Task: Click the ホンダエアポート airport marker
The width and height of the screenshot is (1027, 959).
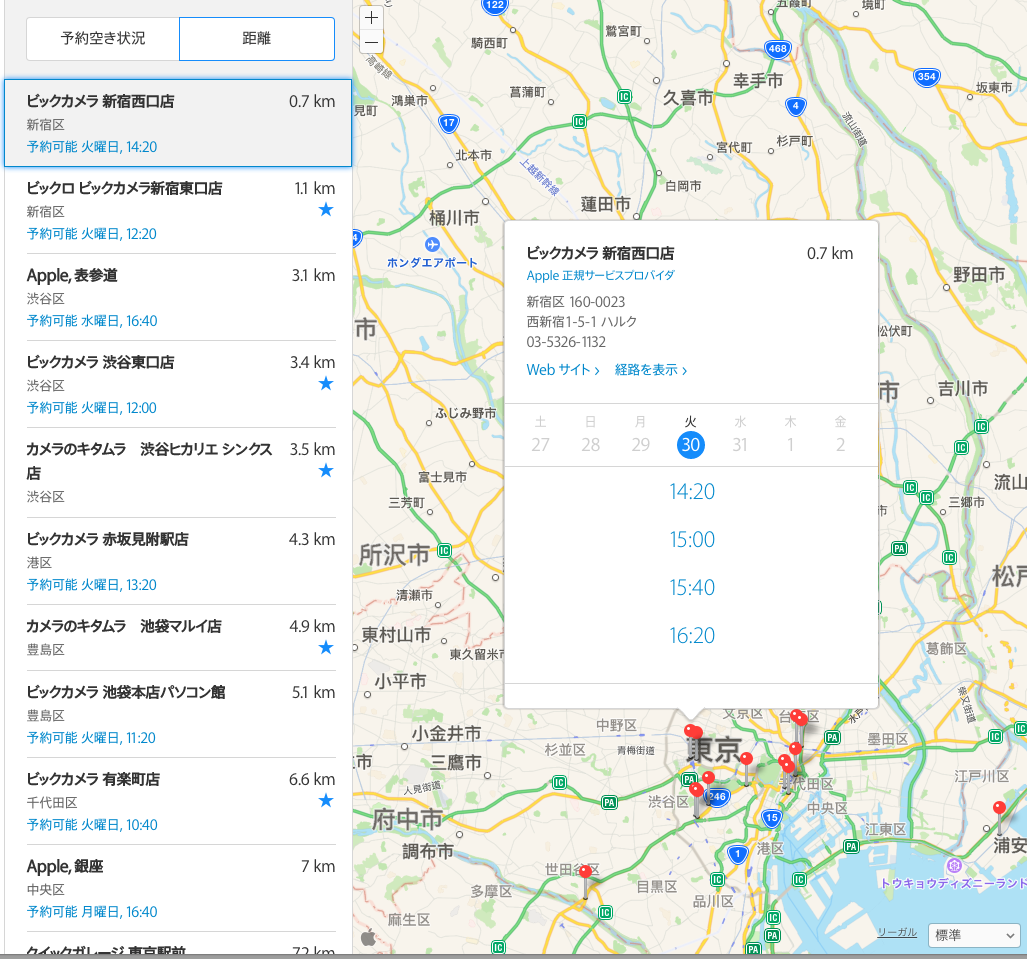Action: pyautogui.click(x=432, y=245)
